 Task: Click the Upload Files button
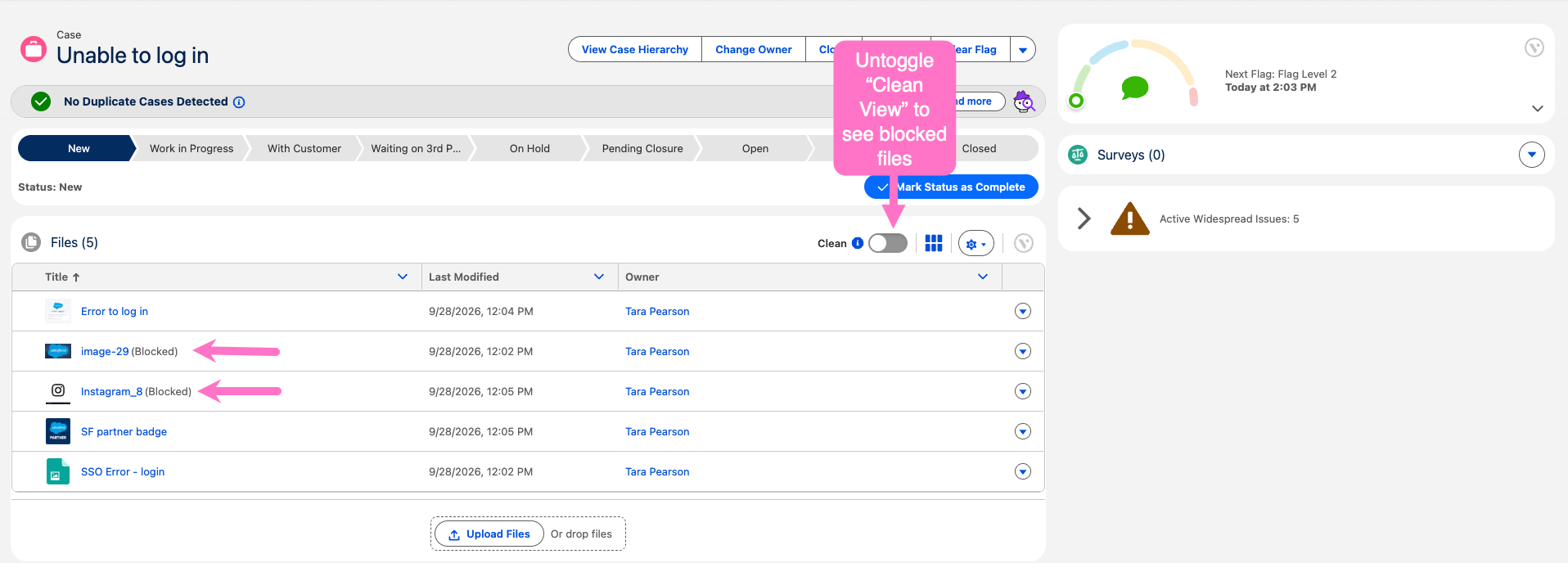click(489, 534)
